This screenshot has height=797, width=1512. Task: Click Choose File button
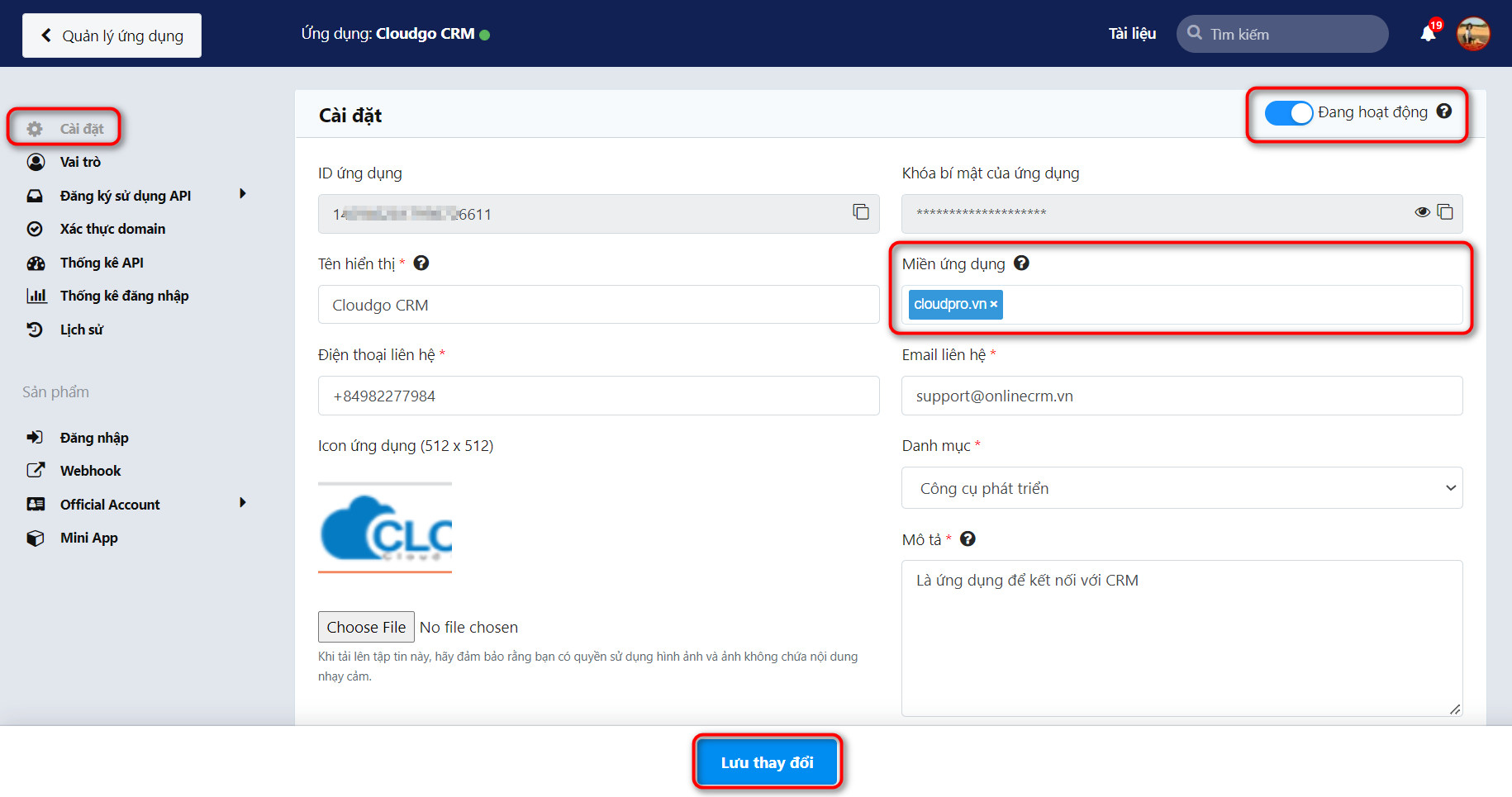(x=366, y=627)
